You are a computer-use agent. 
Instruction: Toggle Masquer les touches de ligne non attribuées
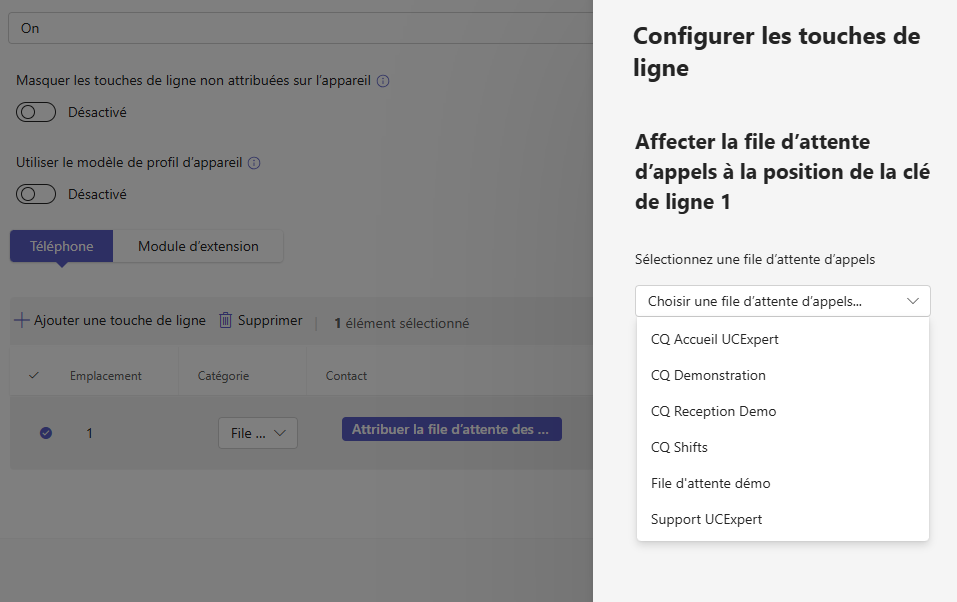pyautogui.click(x=37, y=112)
